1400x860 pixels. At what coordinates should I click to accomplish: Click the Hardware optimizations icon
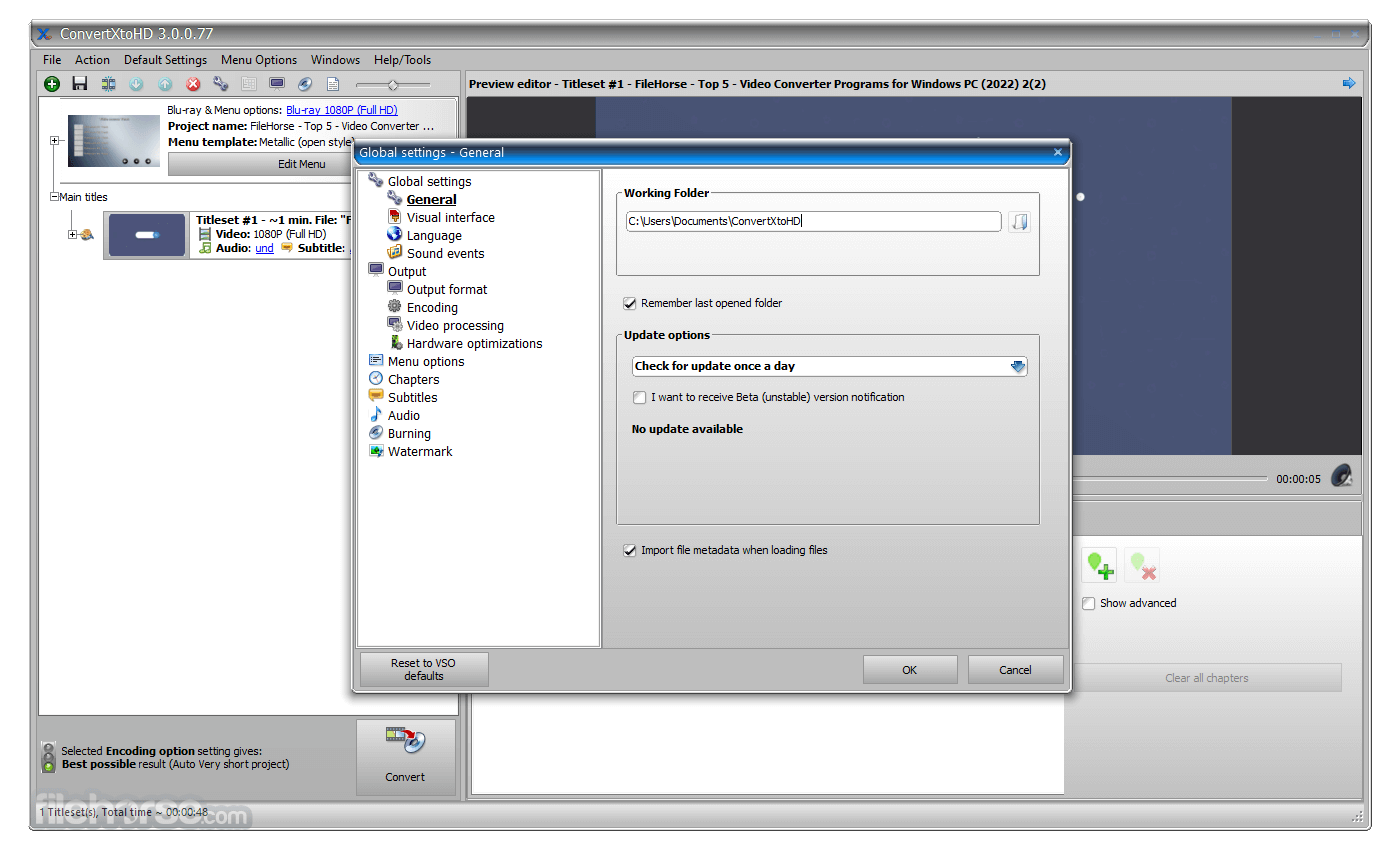394,343
